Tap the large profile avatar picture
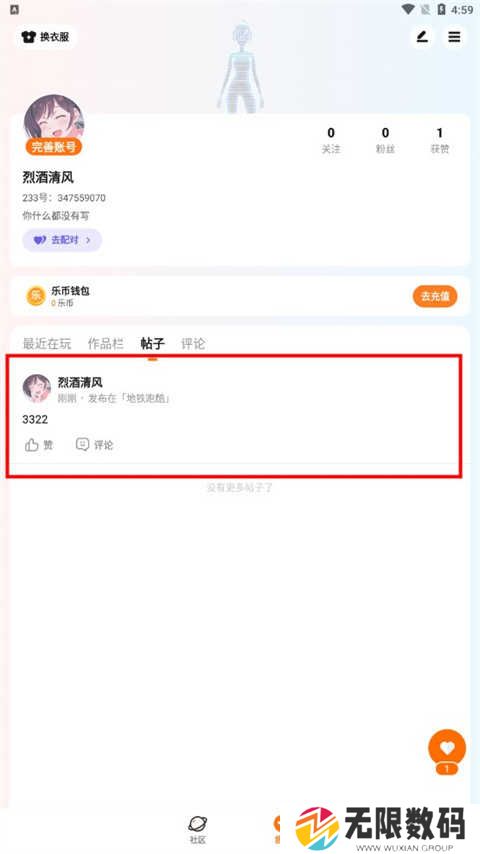 [x=54, y=120]
